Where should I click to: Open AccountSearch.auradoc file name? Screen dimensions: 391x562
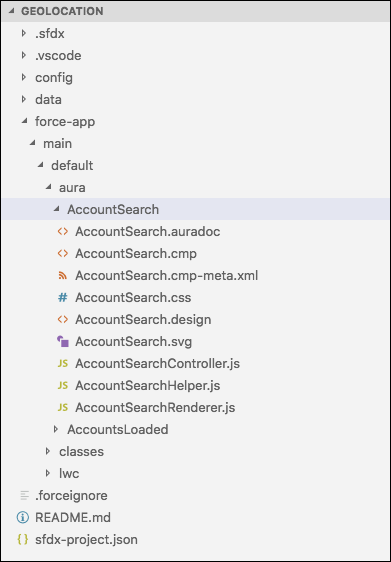click(148, 232)
